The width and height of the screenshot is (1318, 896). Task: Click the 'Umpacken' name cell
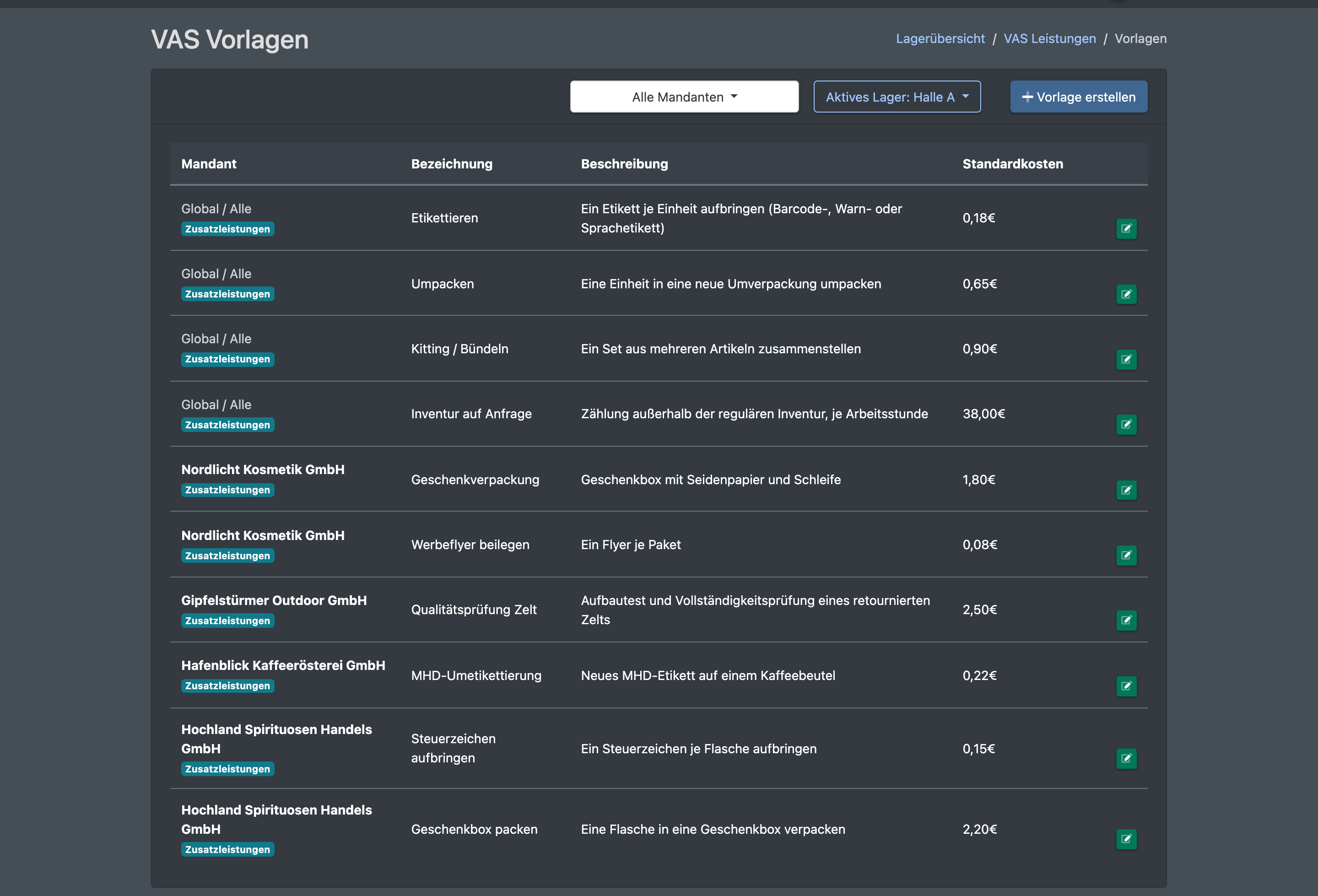pos(443,284)
